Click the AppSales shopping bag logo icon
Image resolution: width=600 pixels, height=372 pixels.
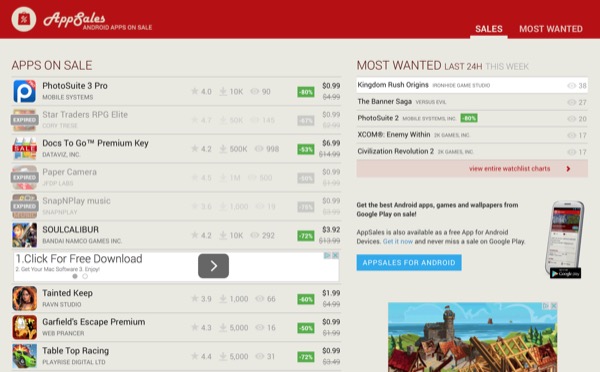[x=24, y=19]
